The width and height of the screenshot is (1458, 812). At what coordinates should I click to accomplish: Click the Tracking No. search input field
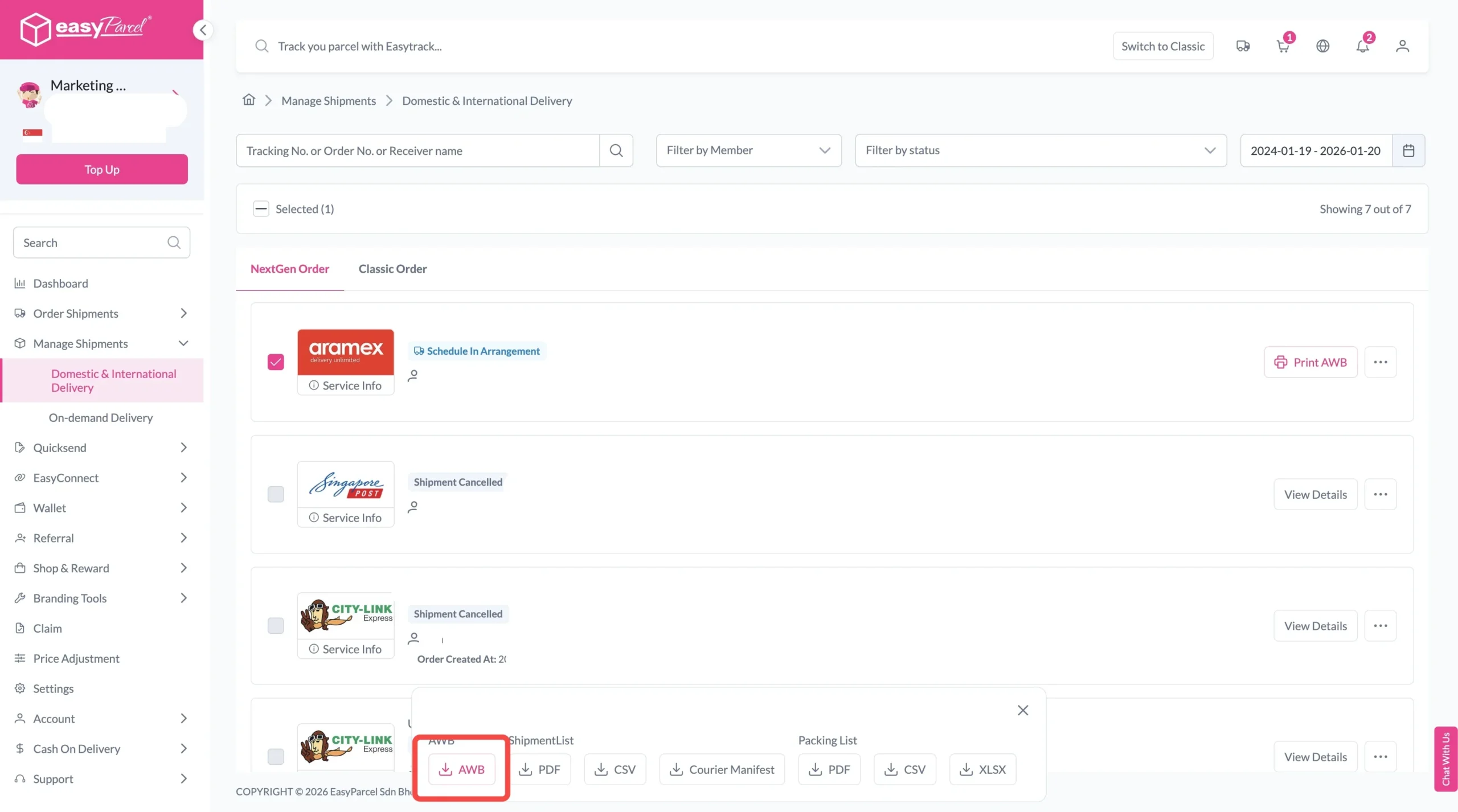417,150
